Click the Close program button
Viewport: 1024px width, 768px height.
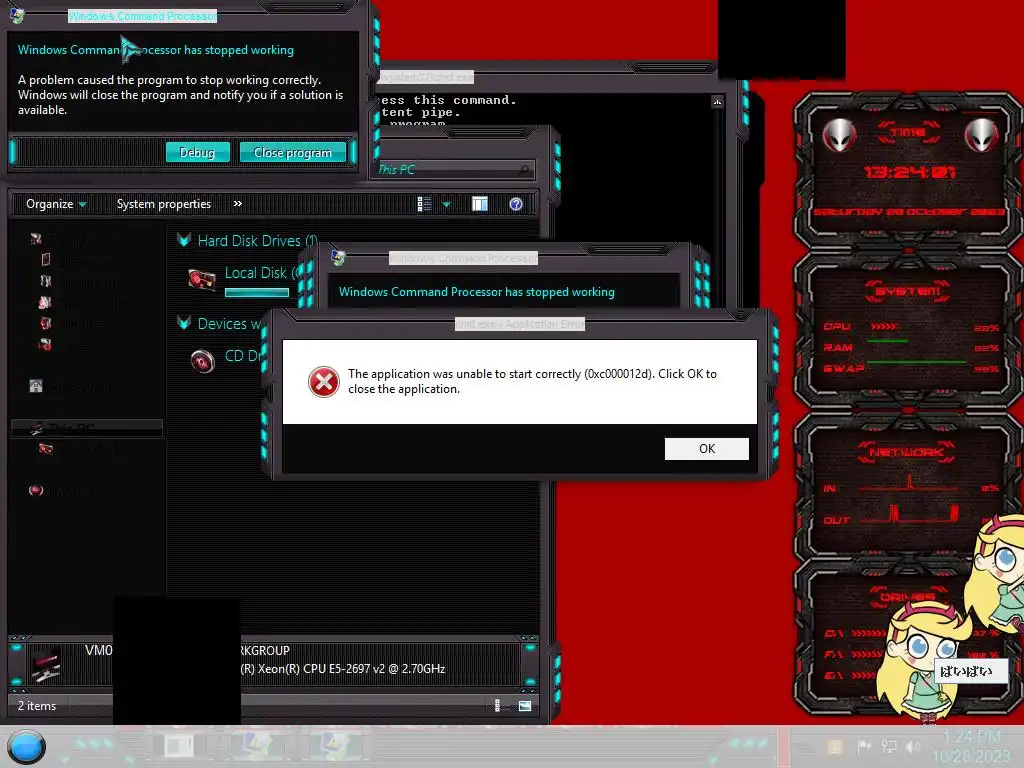[x=292, y=152]
